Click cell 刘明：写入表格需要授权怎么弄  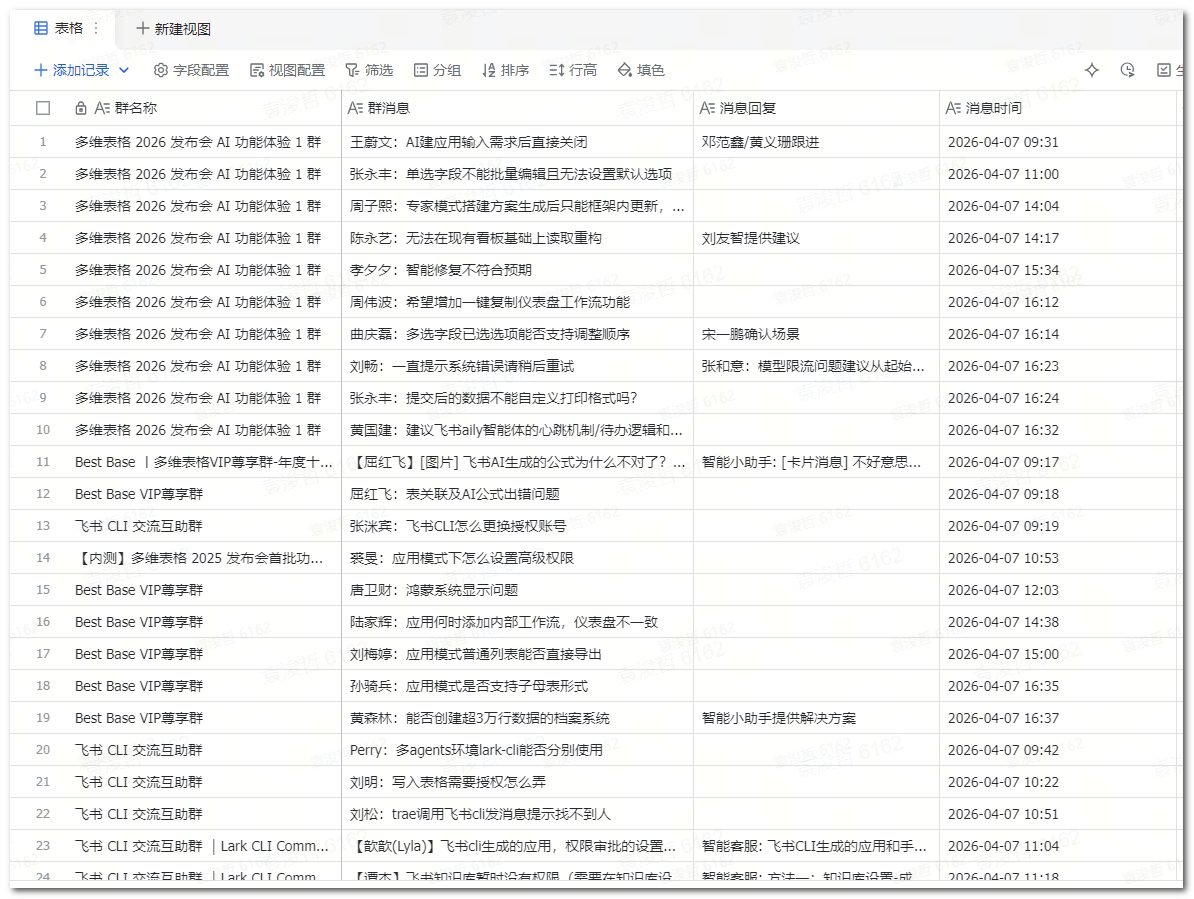[518, 781]
